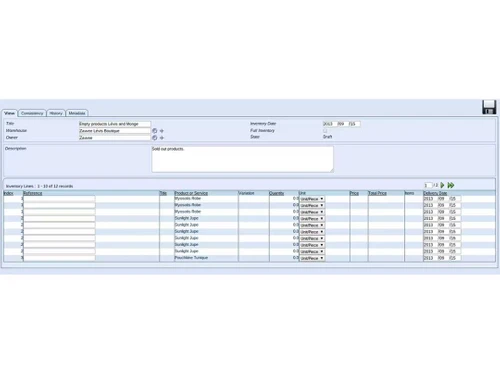Screen dimensions: 500x375
Task: Click Reference field in Pouchlane Tunique row
Action: click(x=59, y=258)
